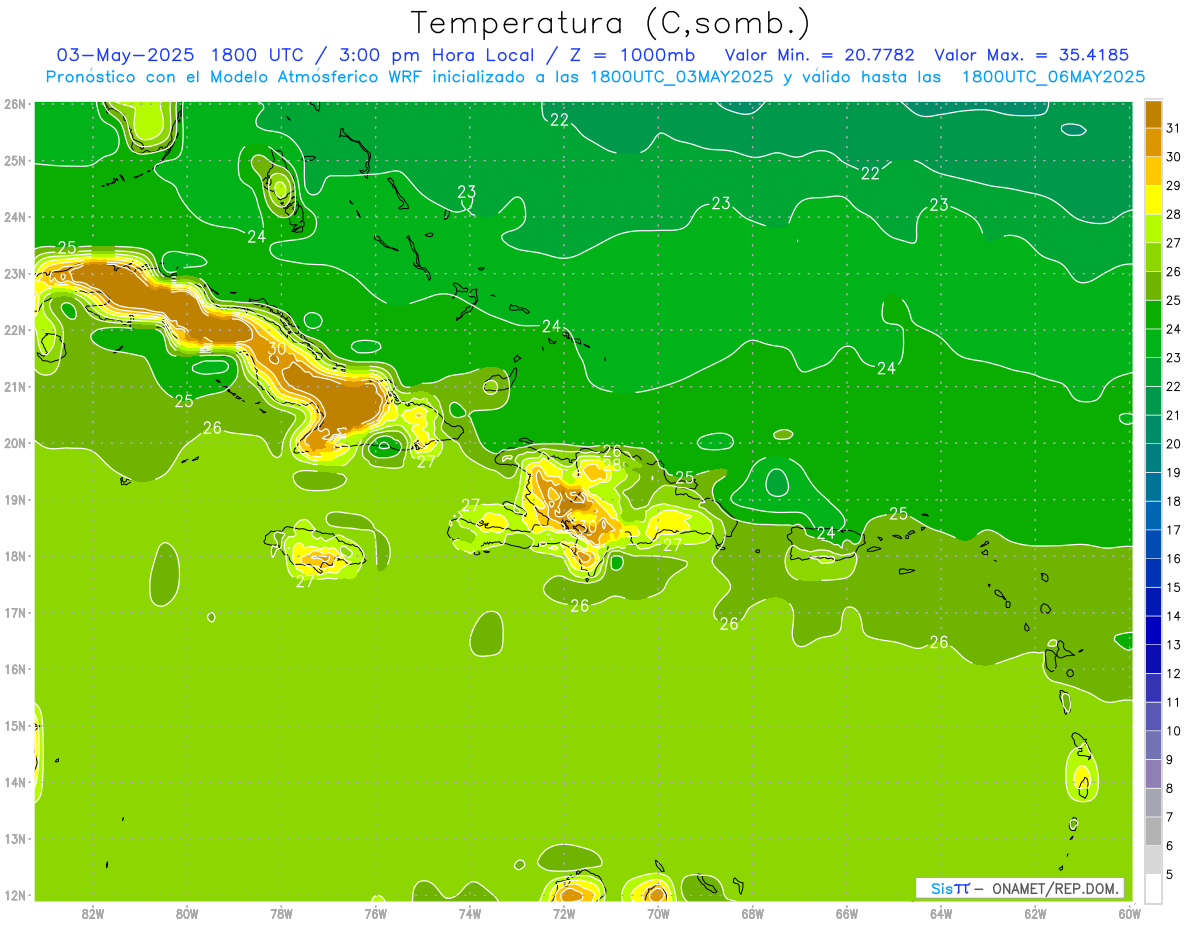Image resolution: width=1200 pixels, height=927 pixels.
Task: Pick the gray swatch between the 6 and 7 labels
Action: [1153, 831]
